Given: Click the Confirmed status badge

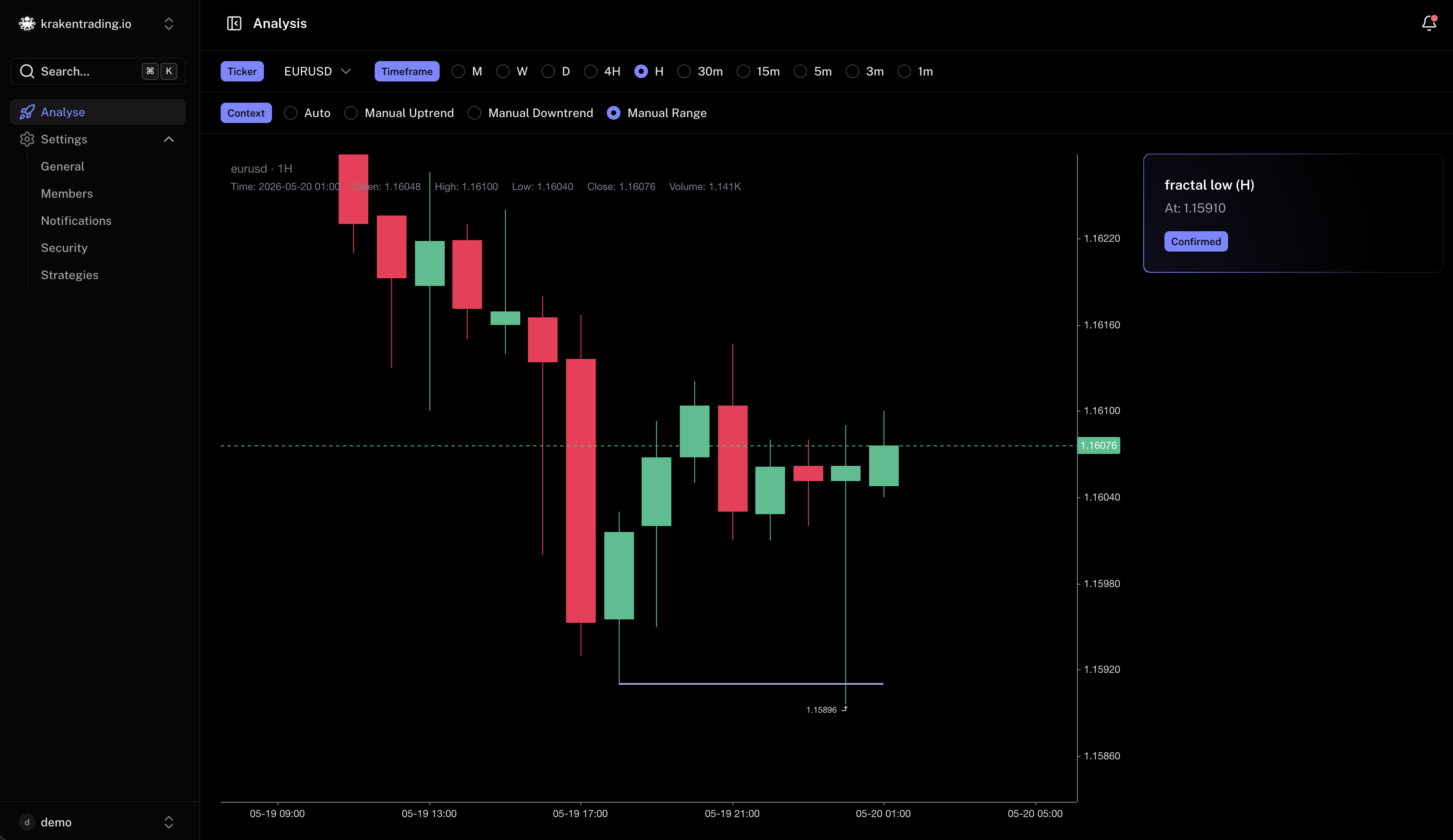Looking at the screenshot, I should tap(1196, 241).
